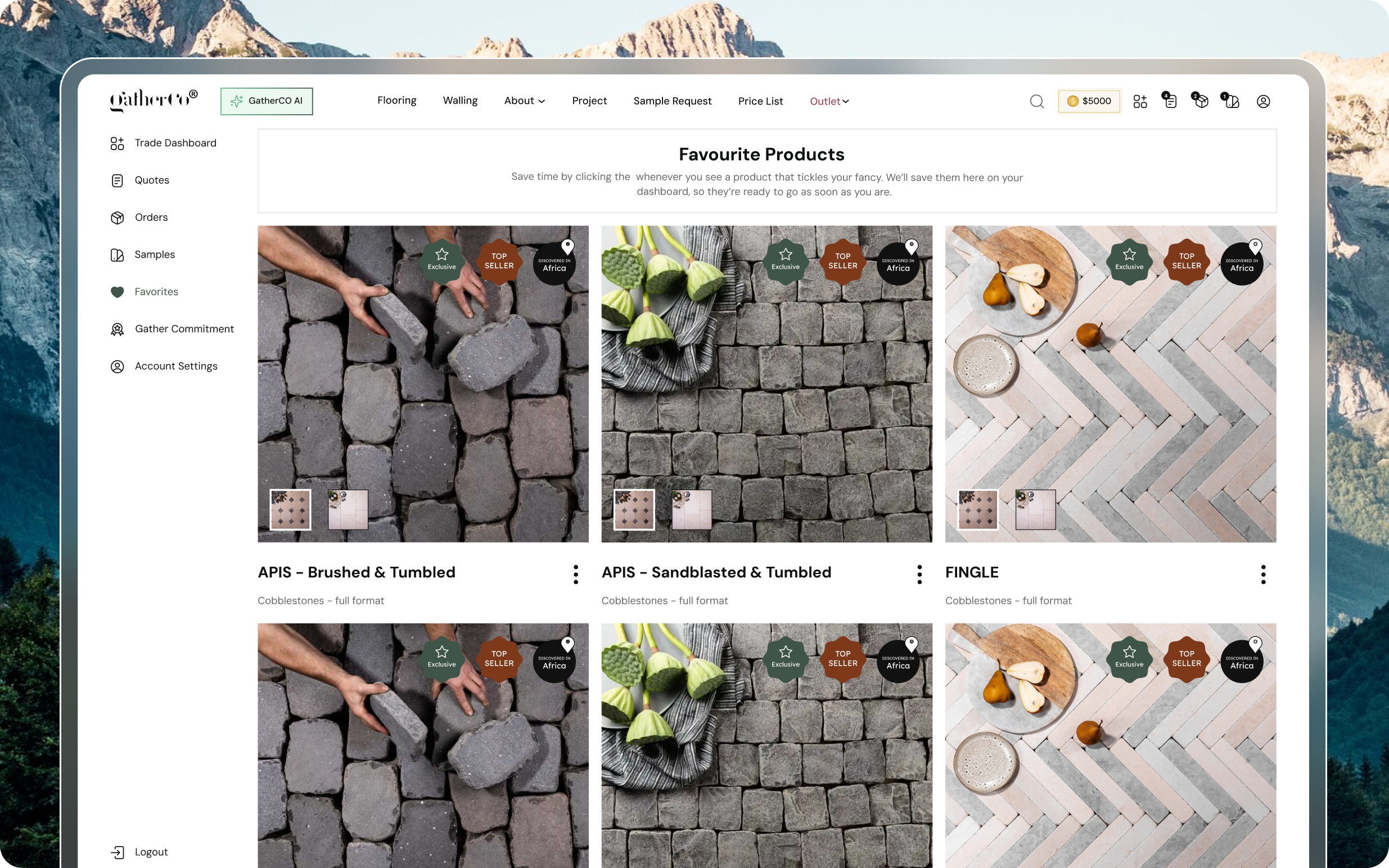
Task: Click Exclusive badge on APIS – Brushed & Tumbled
Action: 441,261
